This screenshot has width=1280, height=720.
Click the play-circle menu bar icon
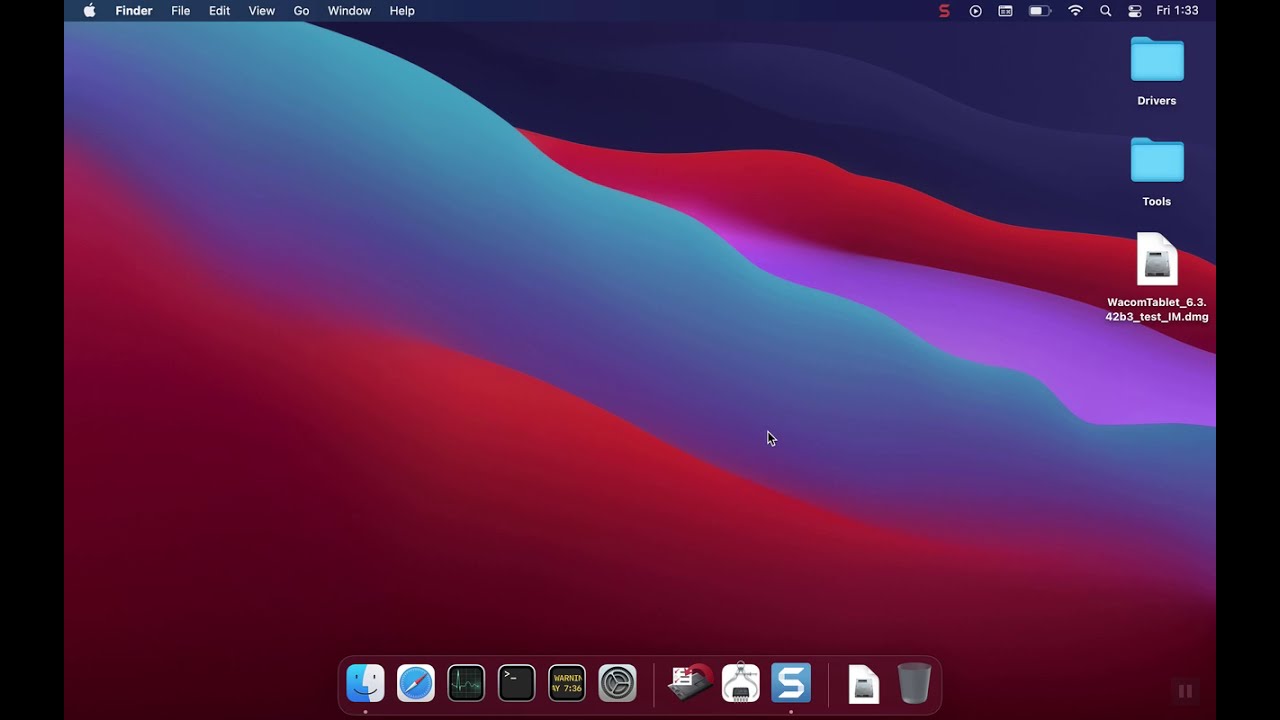click(x=975, y=11)
